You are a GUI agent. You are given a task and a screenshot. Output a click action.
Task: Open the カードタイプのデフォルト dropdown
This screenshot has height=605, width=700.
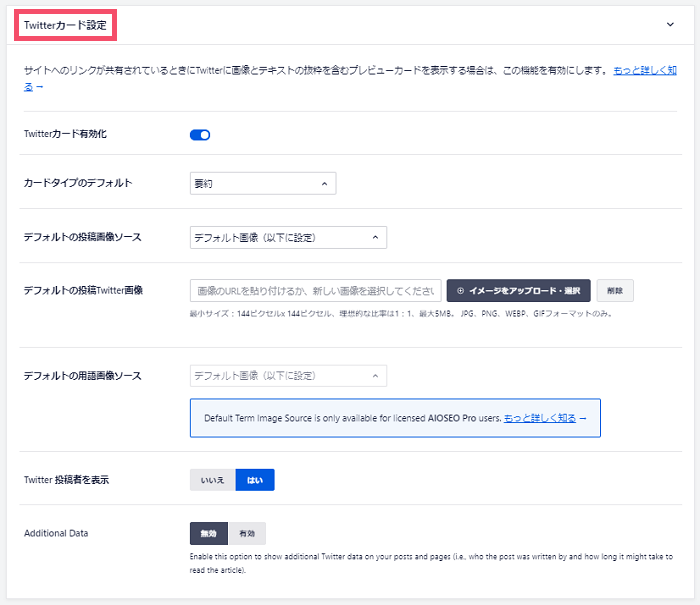click(x=263, y=184)
